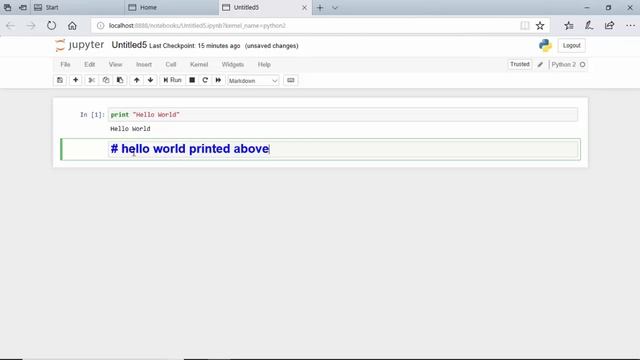Open the Edit menu
This screenshot has width=640, height=360.
(x=90, y=64)
